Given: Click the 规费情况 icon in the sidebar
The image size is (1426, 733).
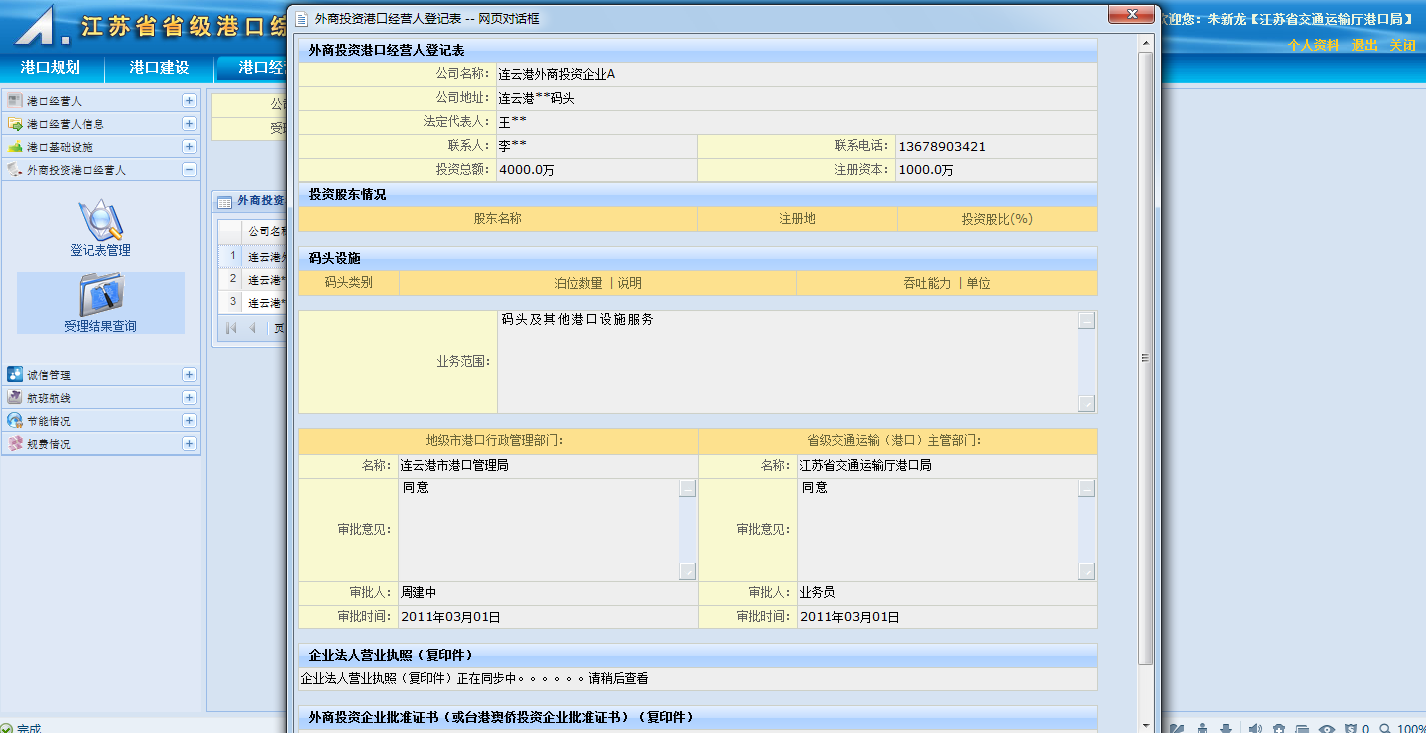Looking at the screenshot, I should pos(15,444).
